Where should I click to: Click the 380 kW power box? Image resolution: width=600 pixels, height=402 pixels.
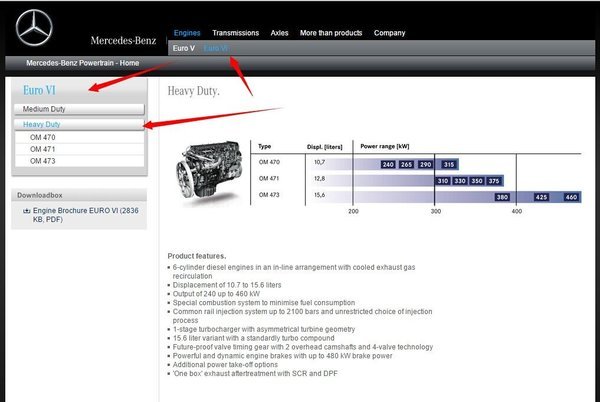502,197
